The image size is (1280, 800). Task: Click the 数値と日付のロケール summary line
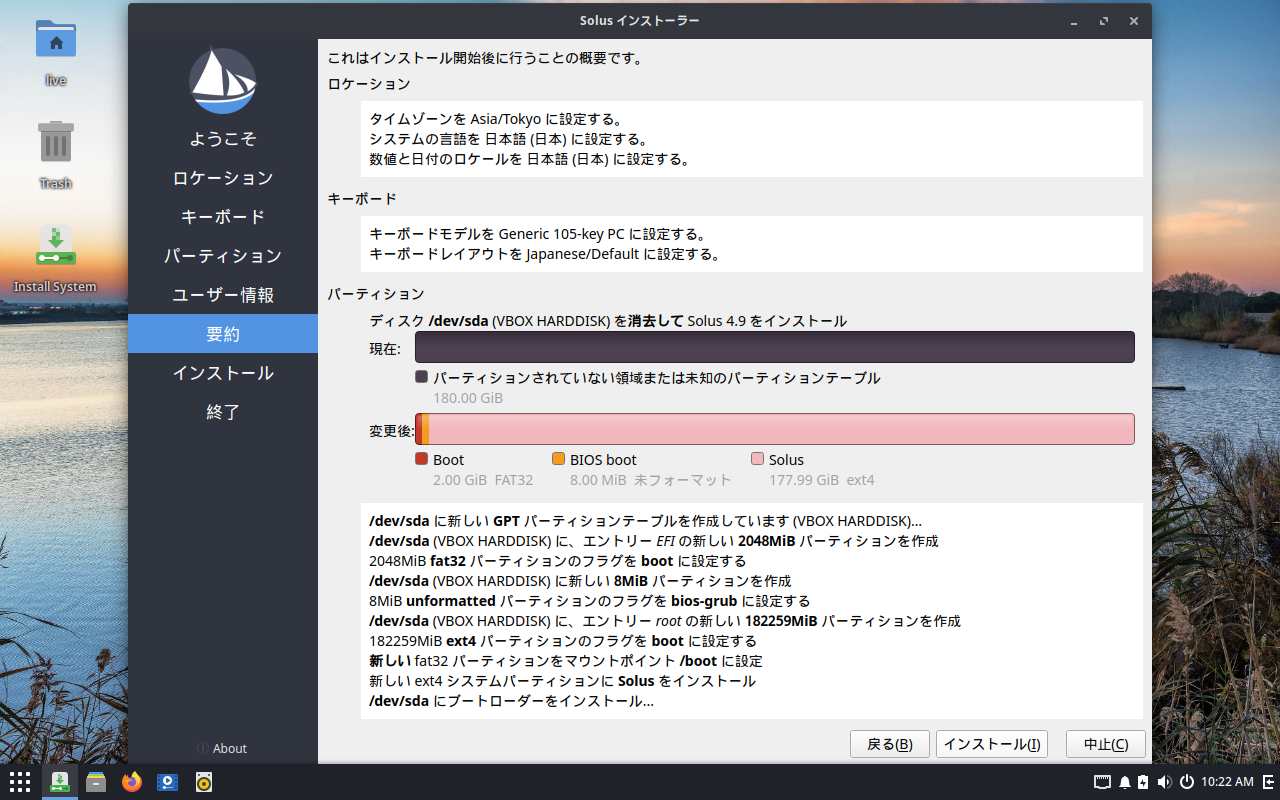pos(530,159)
